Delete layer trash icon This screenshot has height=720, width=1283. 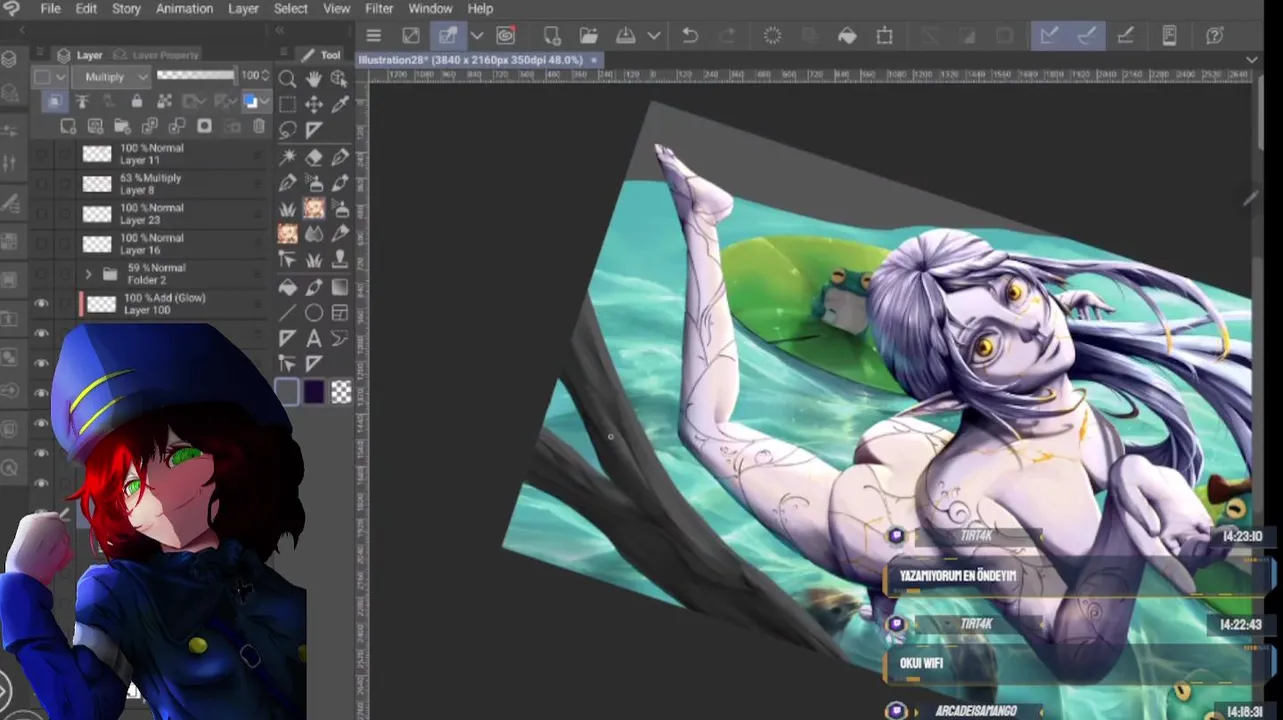point(259,126)
